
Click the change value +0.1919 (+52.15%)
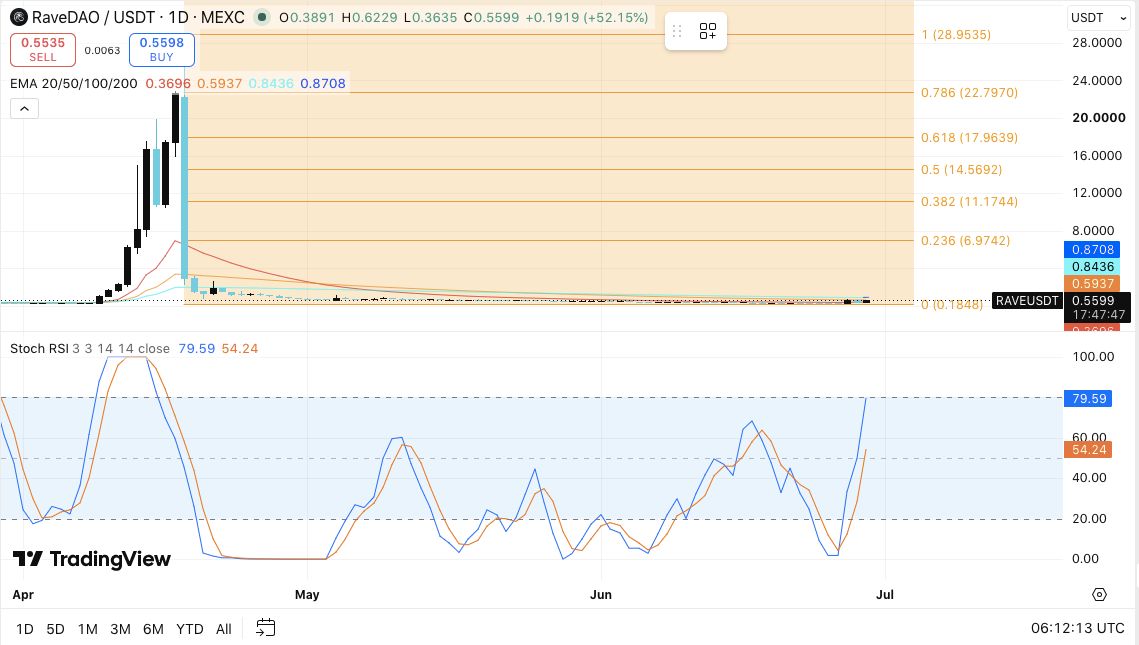[586, 17]
